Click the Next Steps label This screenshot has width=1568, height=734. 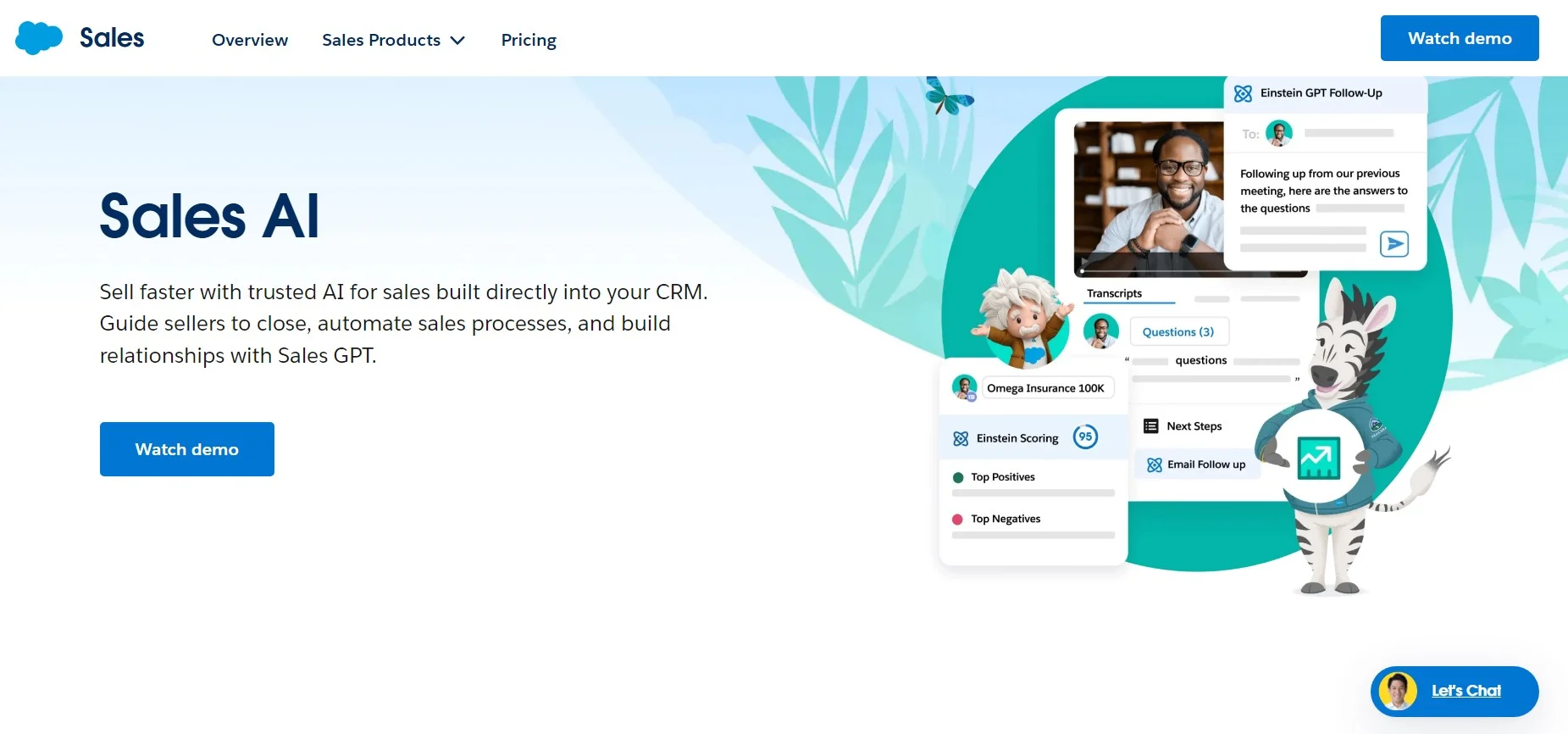[1194, 426]
